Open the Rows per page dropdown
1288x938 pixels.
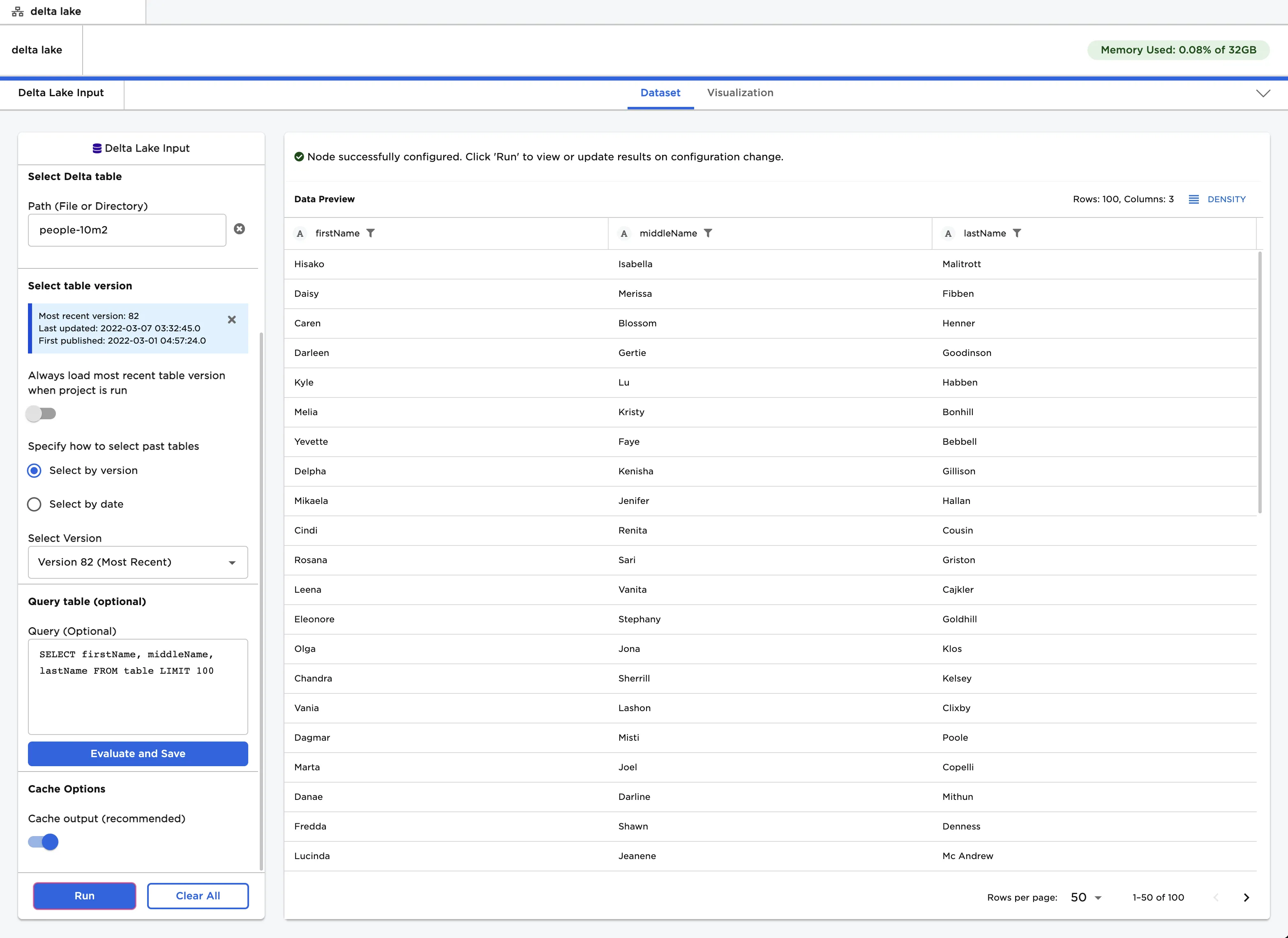(x=1085, y=897)
